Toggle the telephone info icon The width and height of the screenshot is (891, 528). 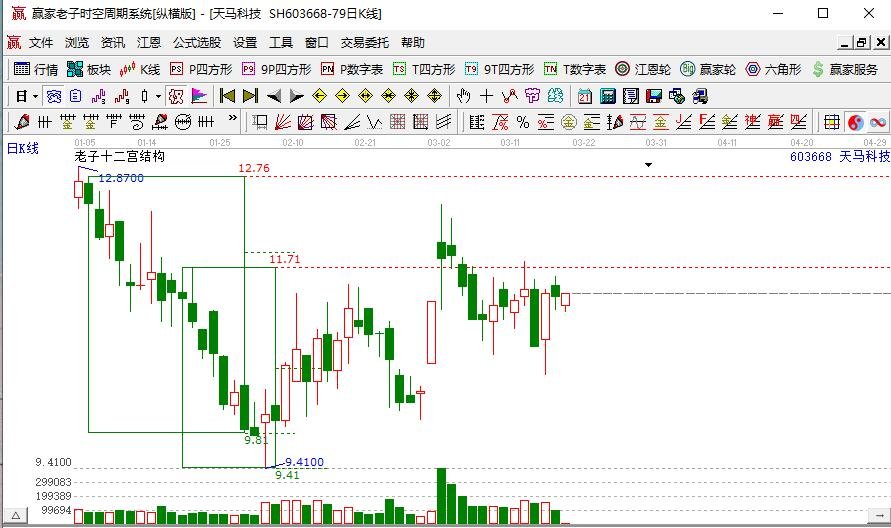coord(54,96)
